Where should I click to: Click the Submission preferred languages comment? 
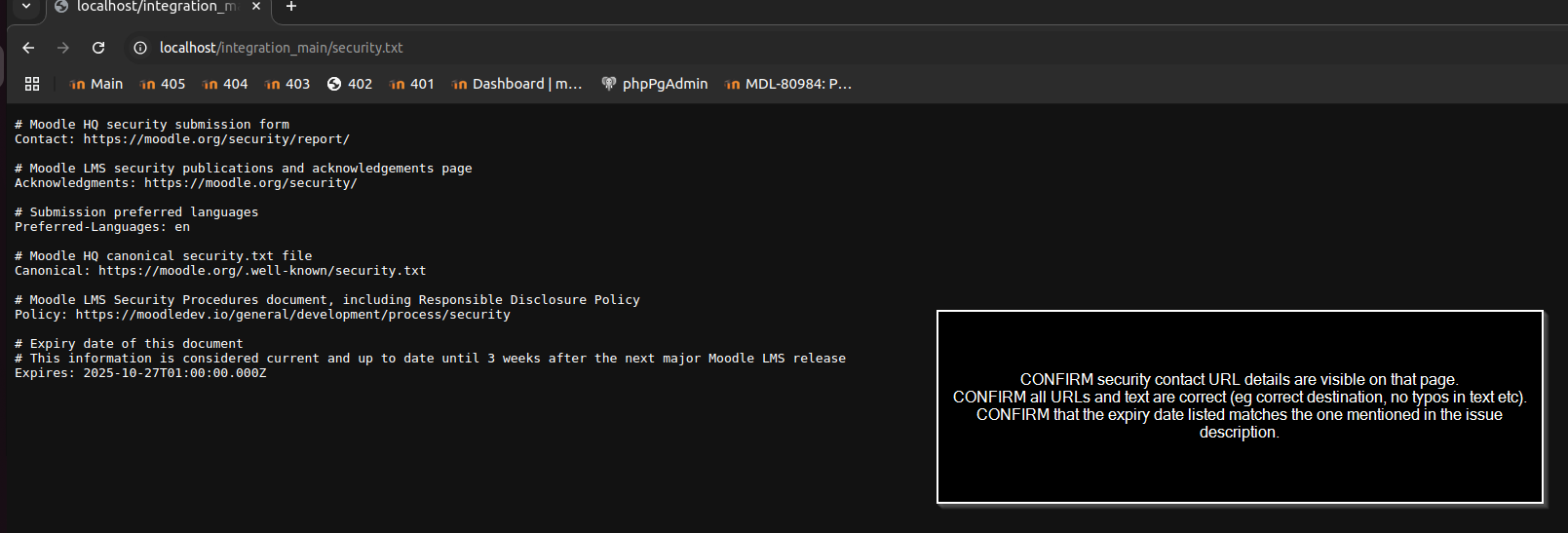point(136,212)
